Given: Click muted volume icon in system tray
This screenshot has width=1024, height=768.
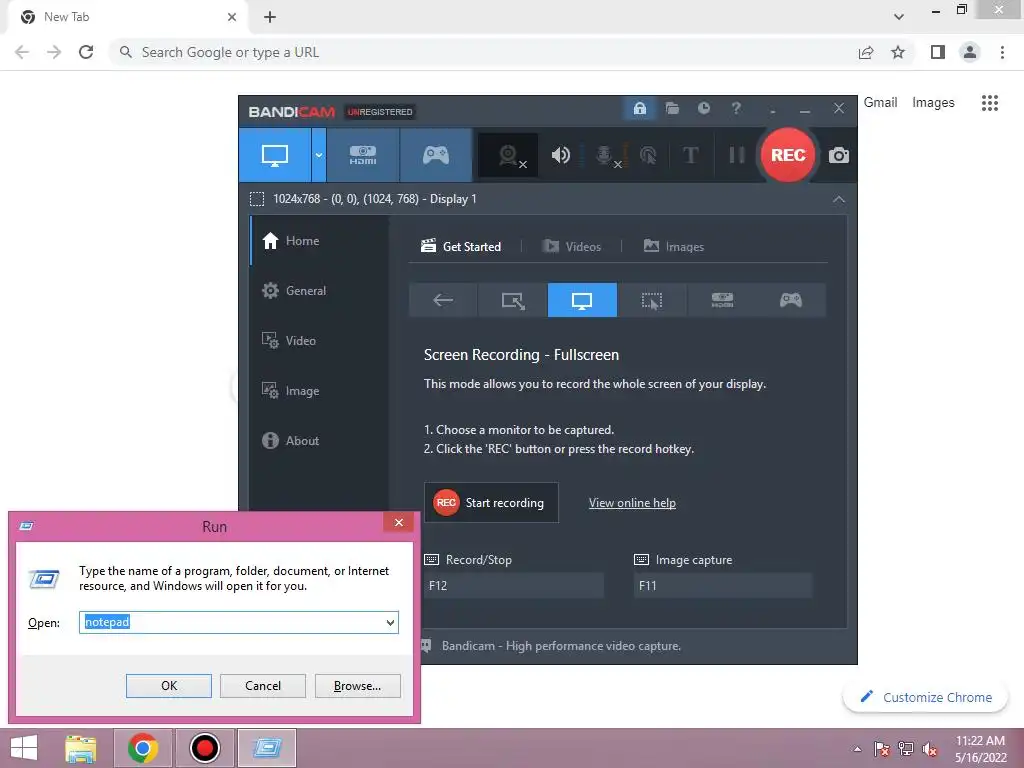Looking at the screenshot, I should coord(929,749).
